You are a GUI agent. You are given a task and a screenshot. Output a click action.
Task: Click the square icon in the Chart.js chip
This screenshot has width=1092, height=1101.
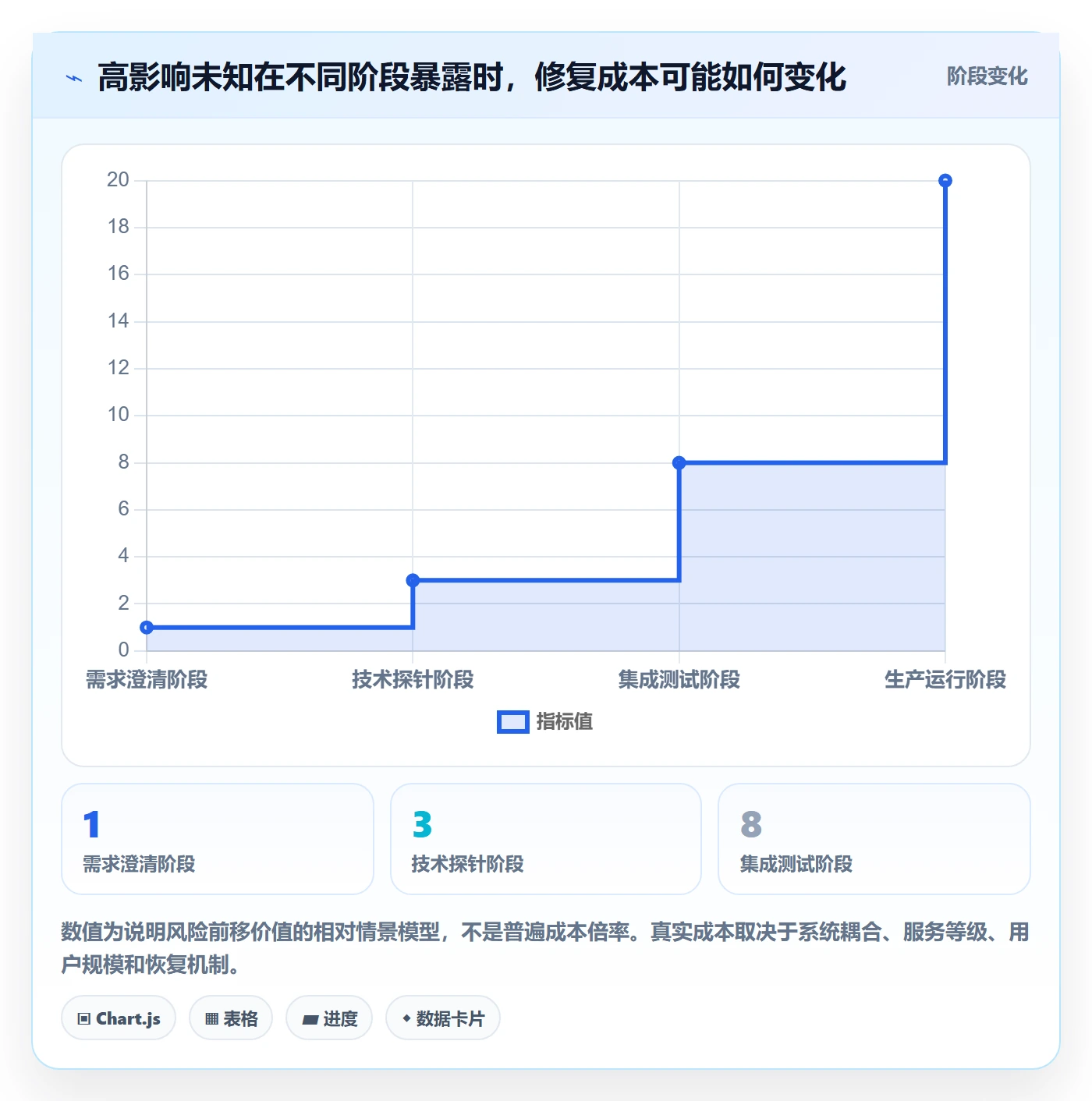click(x=84, y=1019)
